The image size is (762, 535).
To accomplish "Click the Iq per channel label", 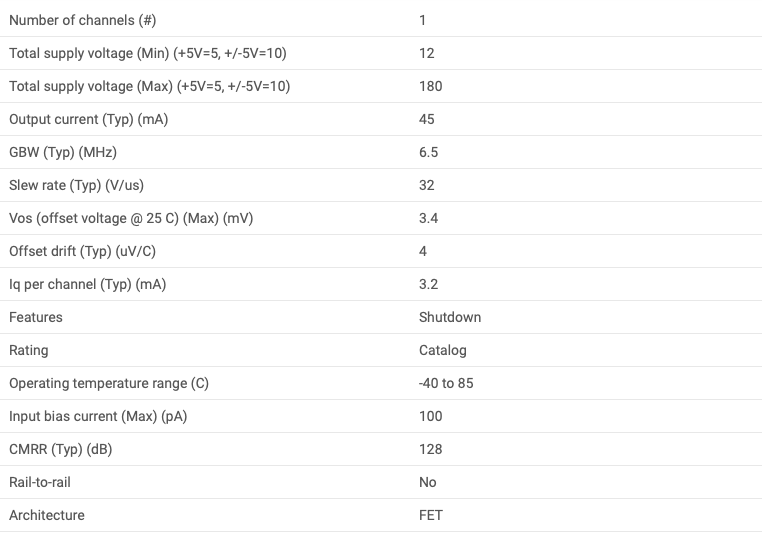I will (x=87, y=285).
